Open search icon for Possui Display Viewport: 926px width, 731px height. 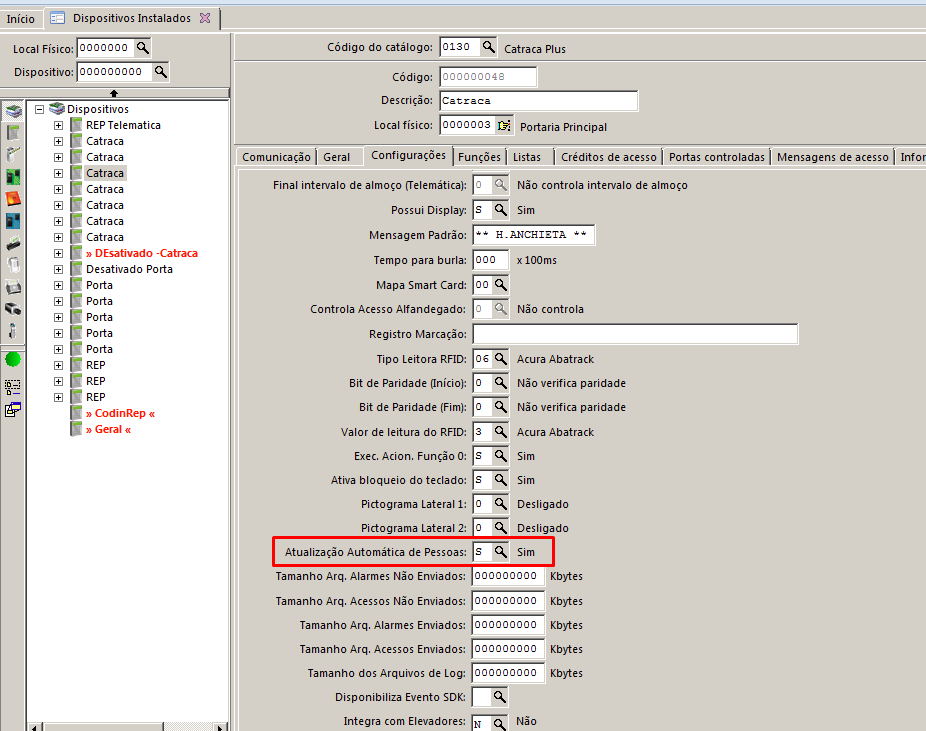tap(501, 211)
